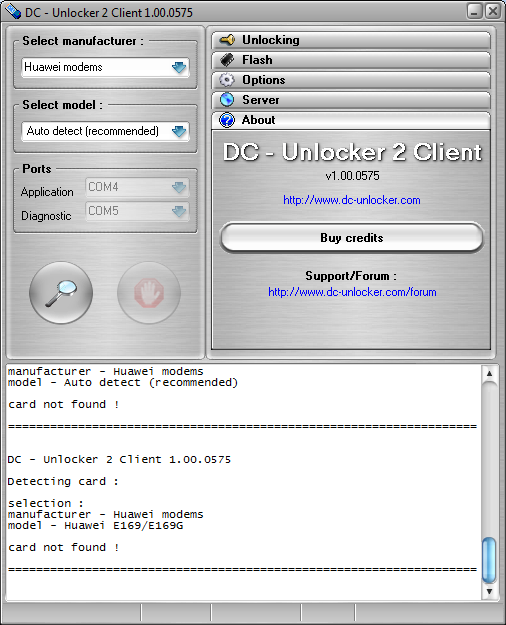Image resolution: width=506 pixels, height=625 pixels.
Task: Select the About section header
Action: pyautogui.click(x=351, y=120)
